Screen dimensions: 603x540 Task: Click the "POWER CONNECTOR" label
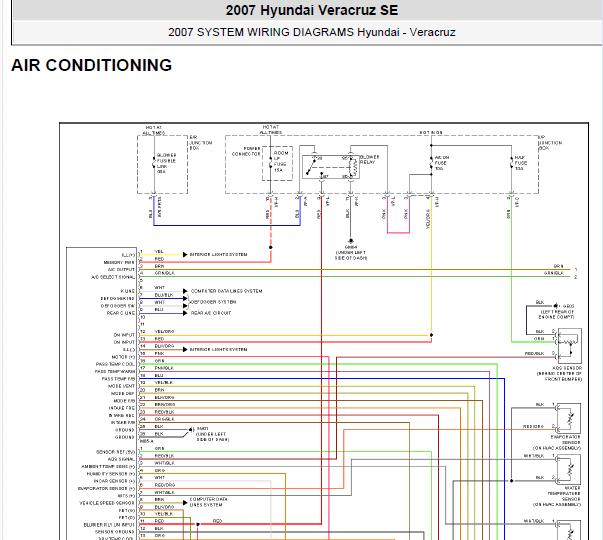[x=246, y=151]
